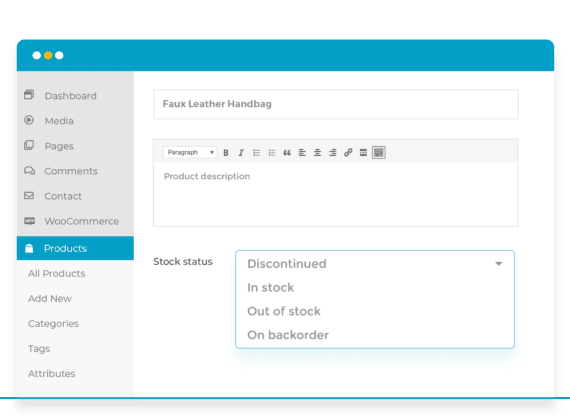Viewport: 570px width, 417px height.
Task: Click the product title field 'Faux Leather Handbag'
Action: click(x=336, y=104)
